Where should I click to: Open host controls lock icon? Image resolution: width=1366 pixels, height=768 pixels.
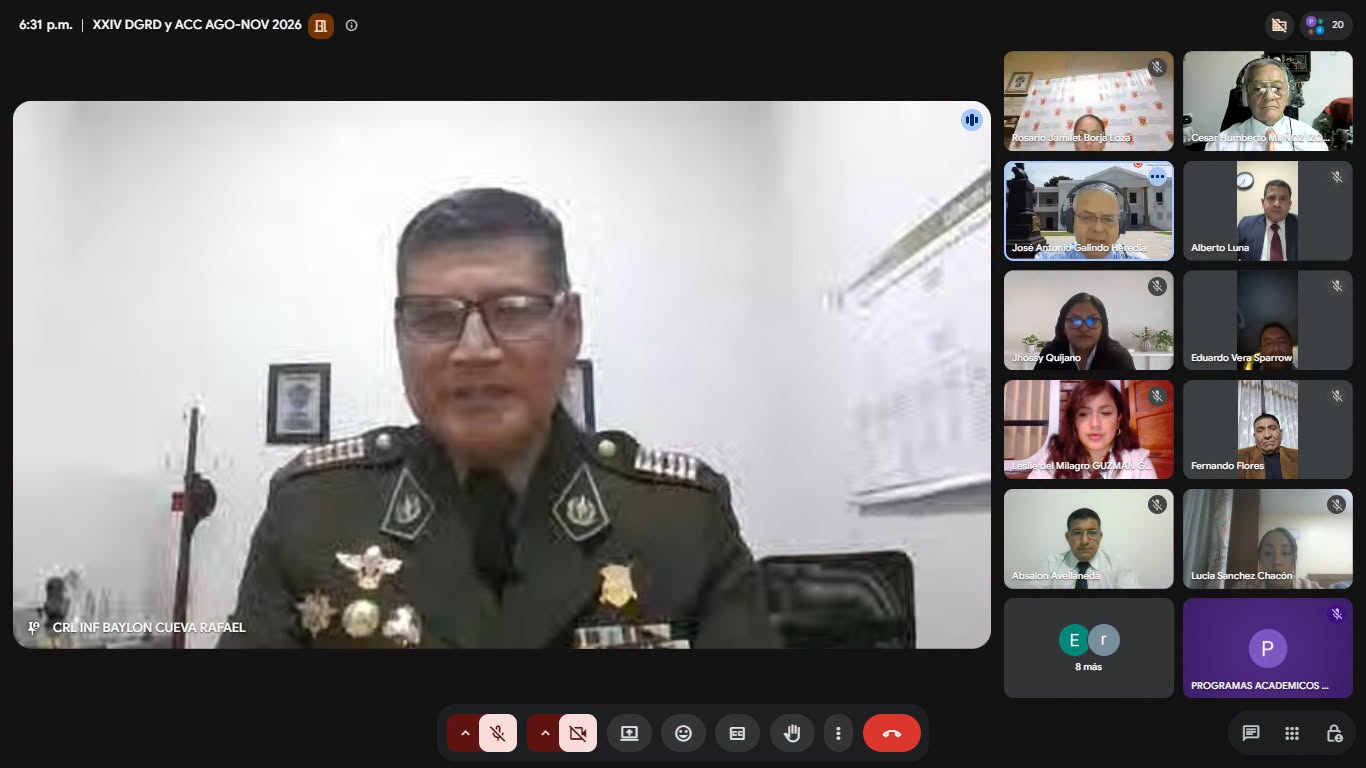1334,733
